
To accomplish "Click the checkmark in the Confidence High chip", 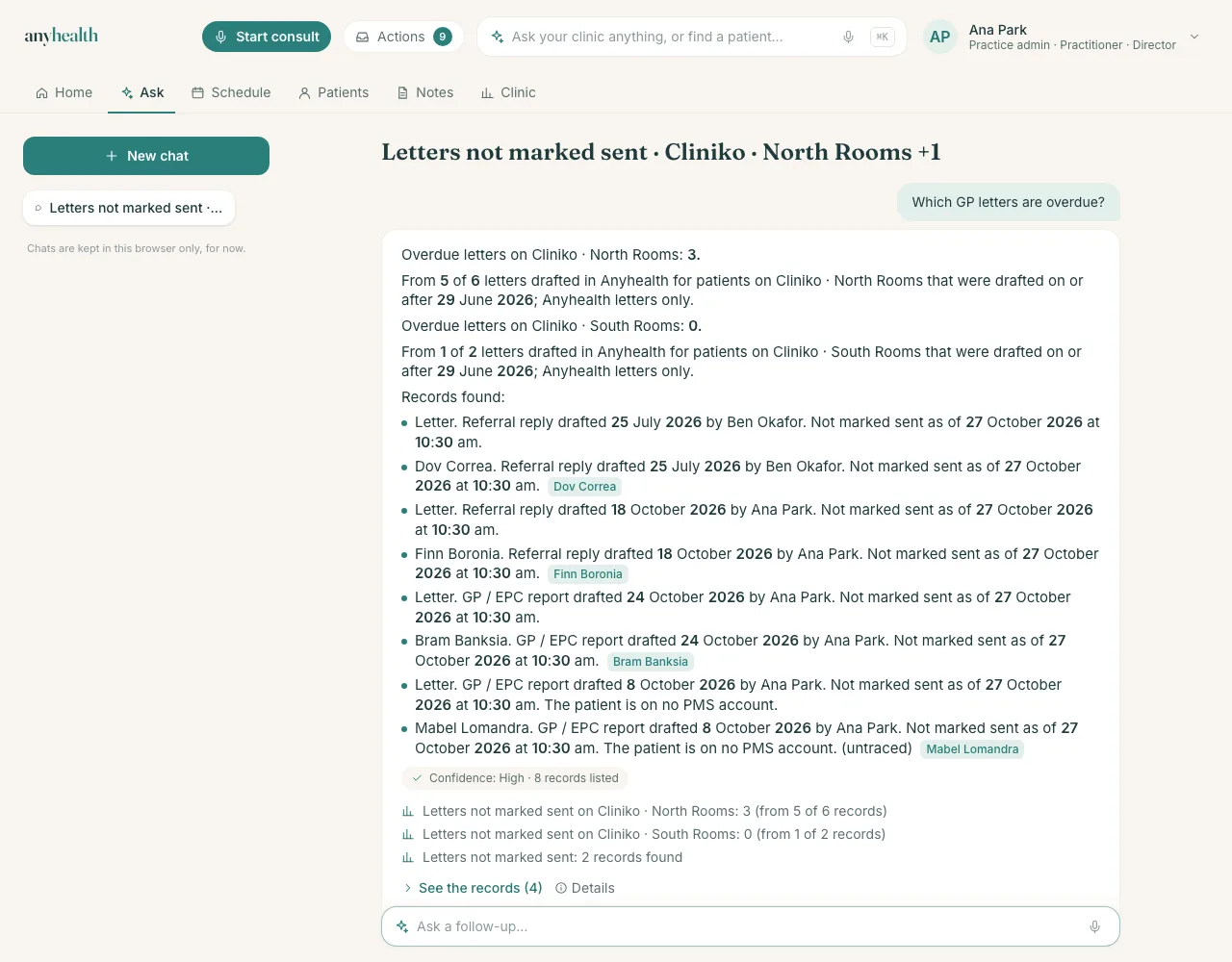I will pos(417,778).
